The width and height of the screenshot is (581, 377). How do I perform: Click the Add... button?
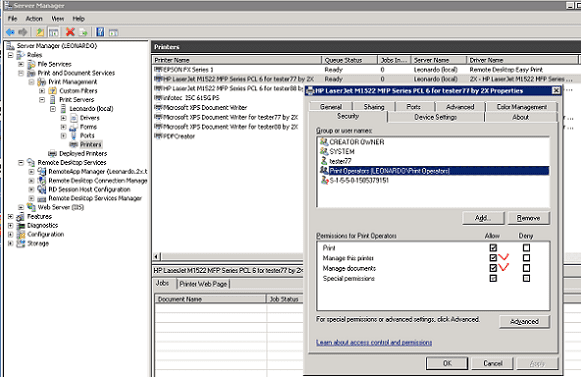(483, 218)
